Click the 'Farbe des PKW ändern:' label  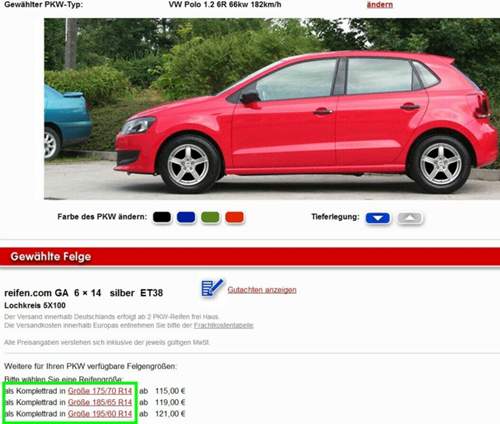(102, 217)
